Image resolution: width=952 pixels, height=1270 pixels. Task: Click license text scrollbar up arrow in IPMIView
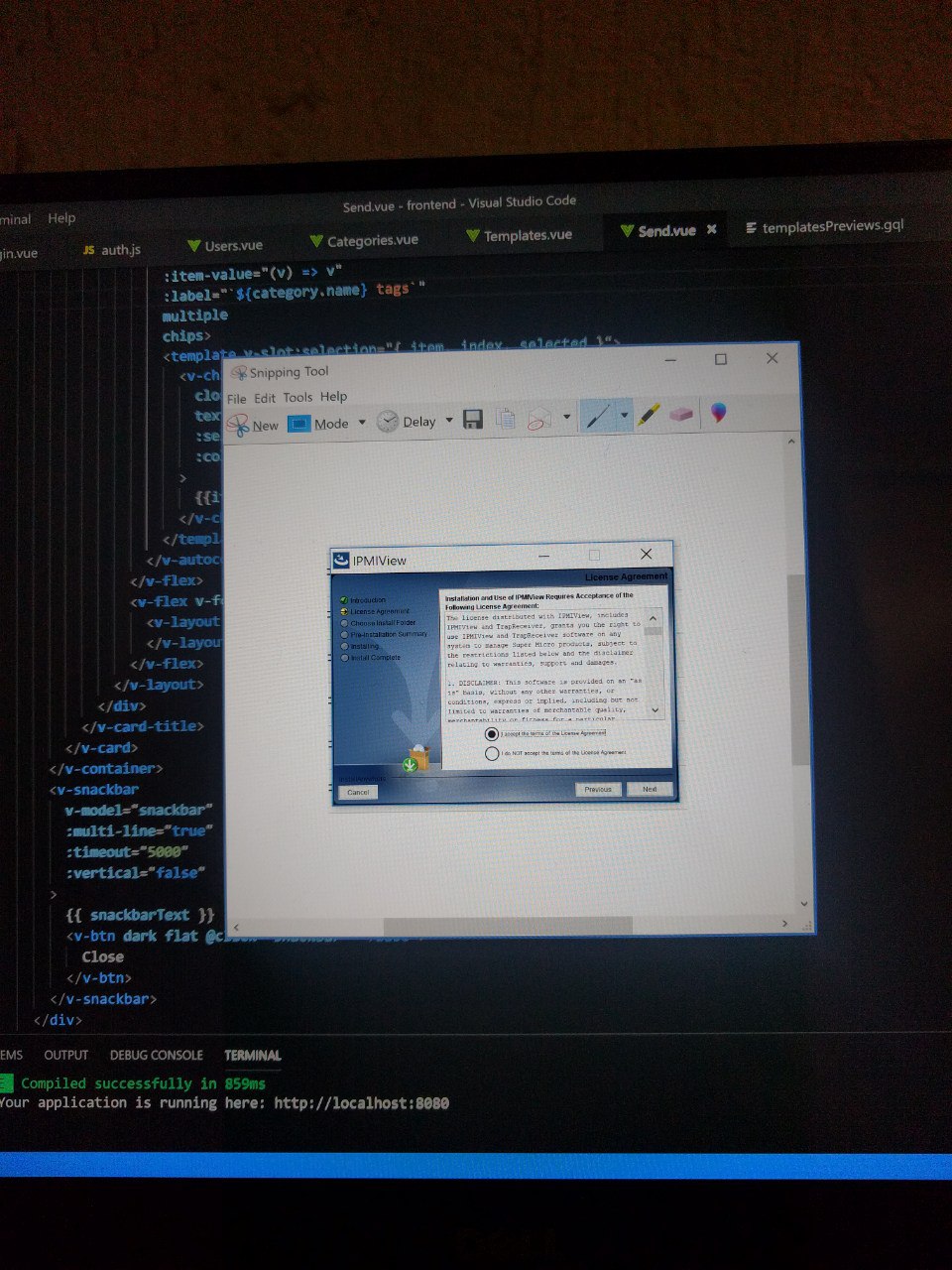pyautogui.click(x=653, y=618)
